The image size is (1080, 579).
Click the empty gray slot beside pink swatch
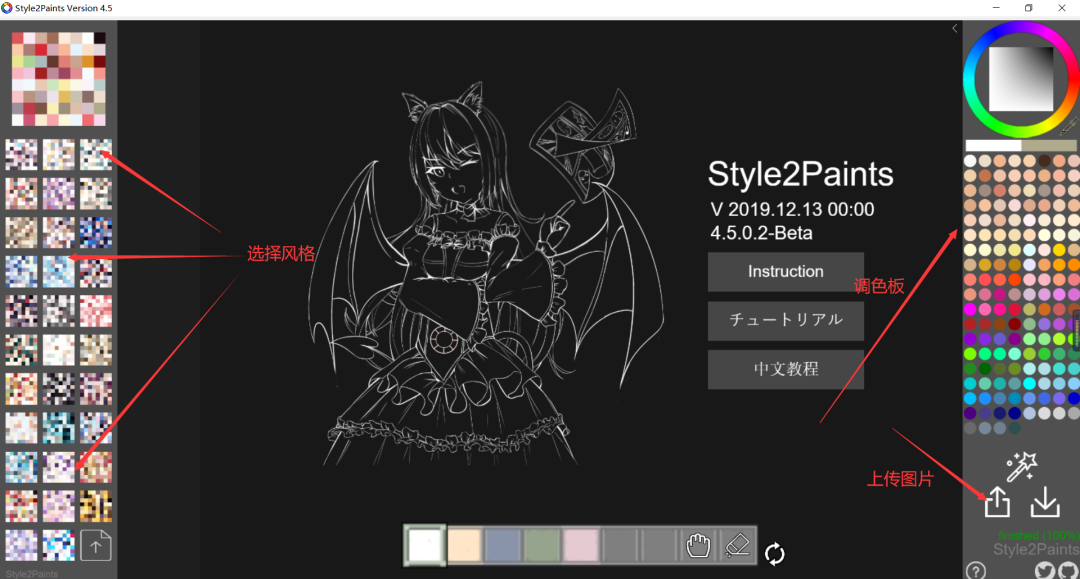[620, 546]
